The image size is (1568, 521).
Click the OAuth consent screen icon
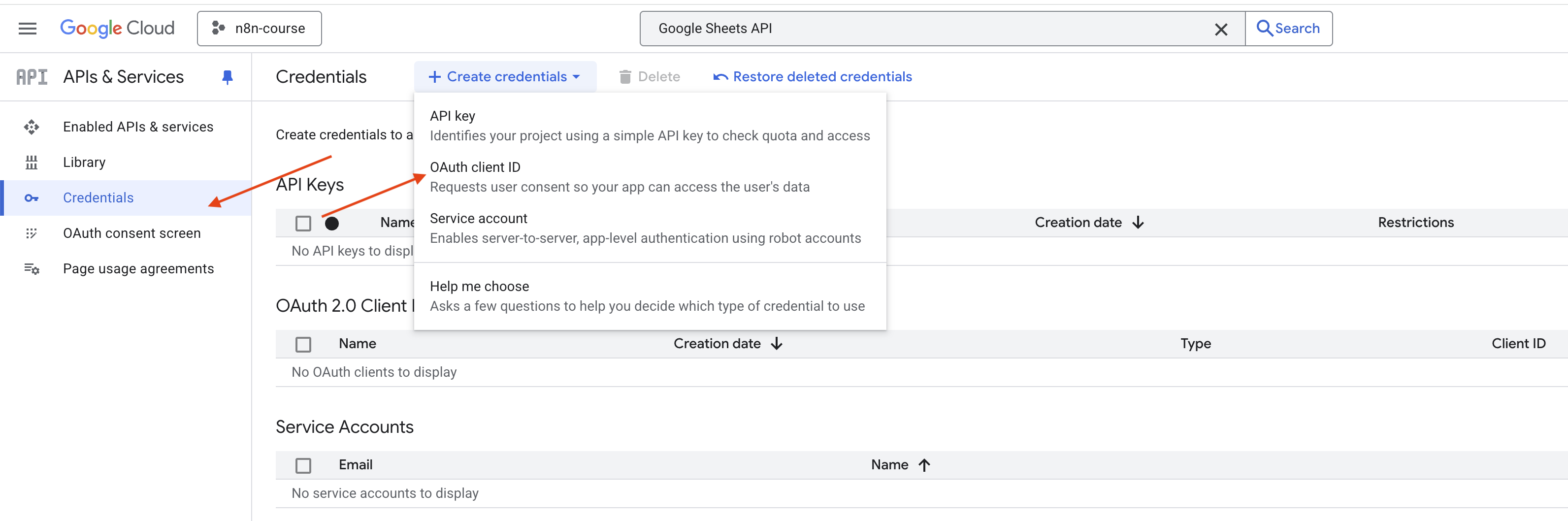pyautogui.click(x=31, y=233)
